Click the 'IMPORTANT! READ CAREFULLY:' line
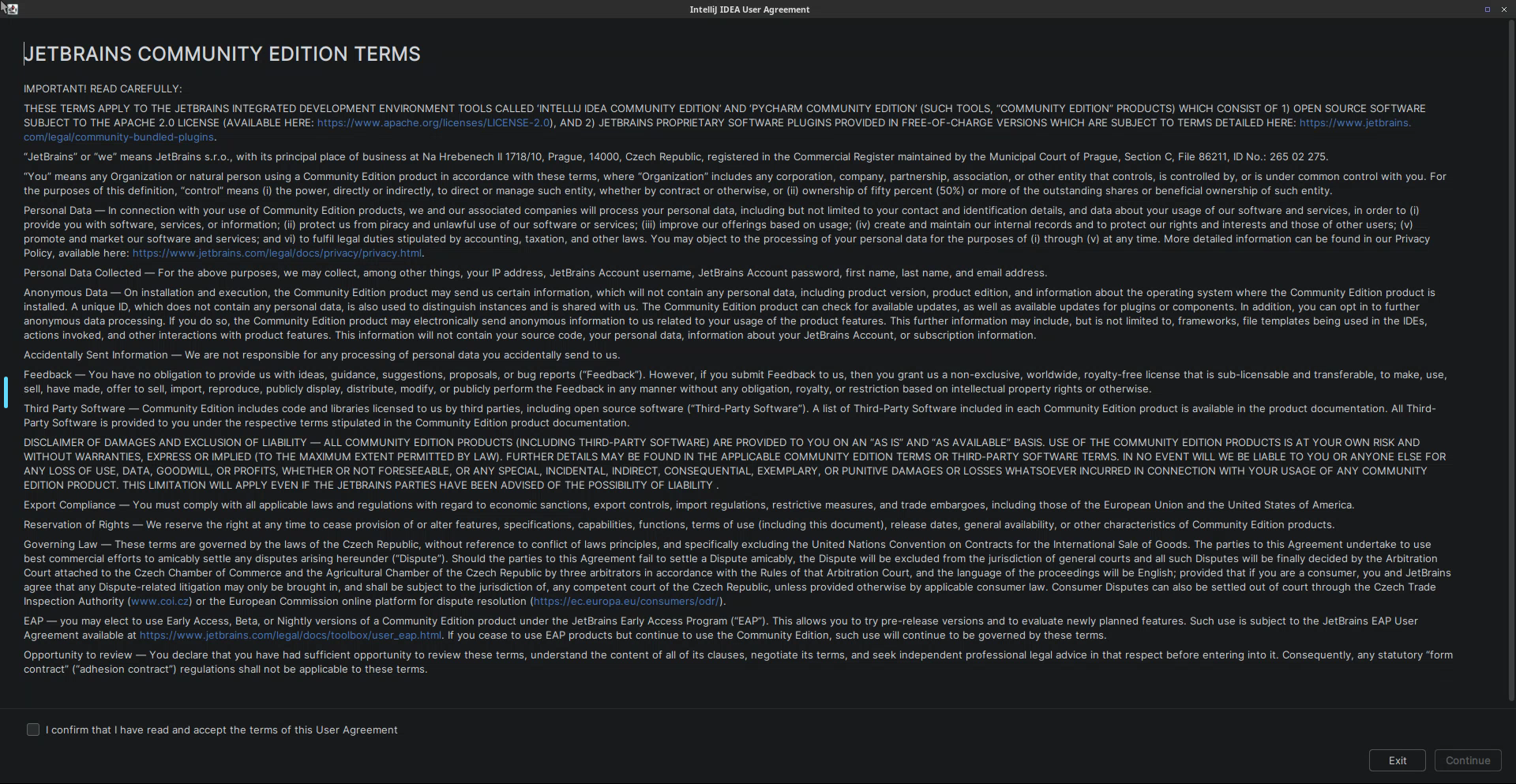The height and width of the screenshot is (784, 1516). click(103, 89)
